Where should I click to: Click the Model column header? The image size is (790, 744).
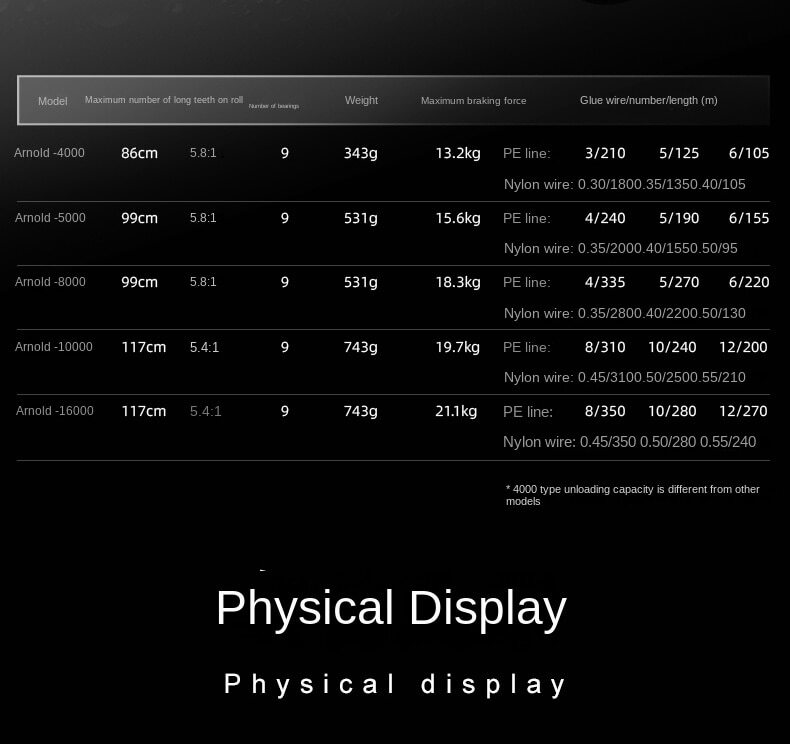tap(52, 101)
